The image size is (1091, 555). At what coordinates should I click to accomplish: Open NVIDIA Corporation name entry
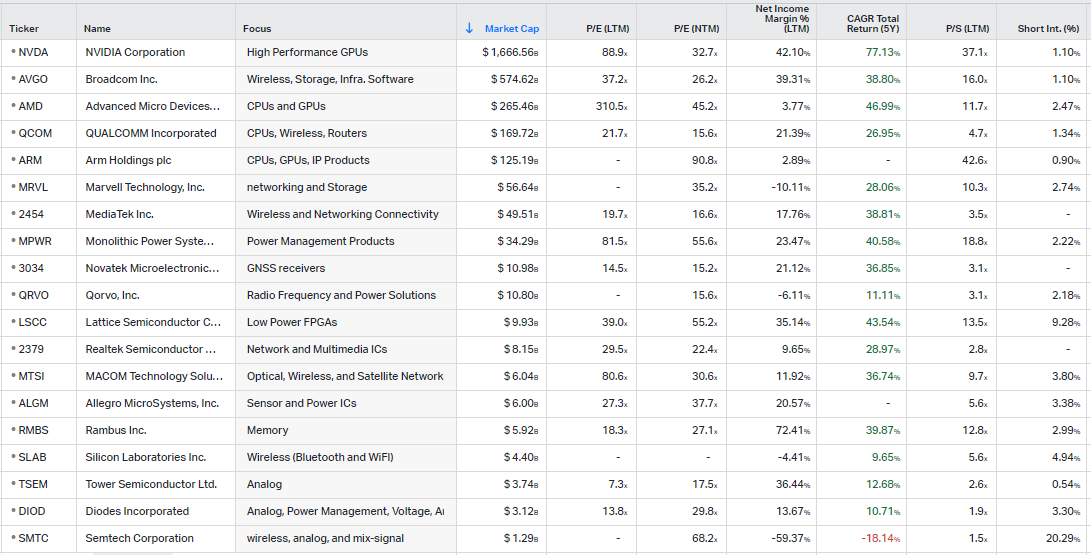[x=135, y=52]
